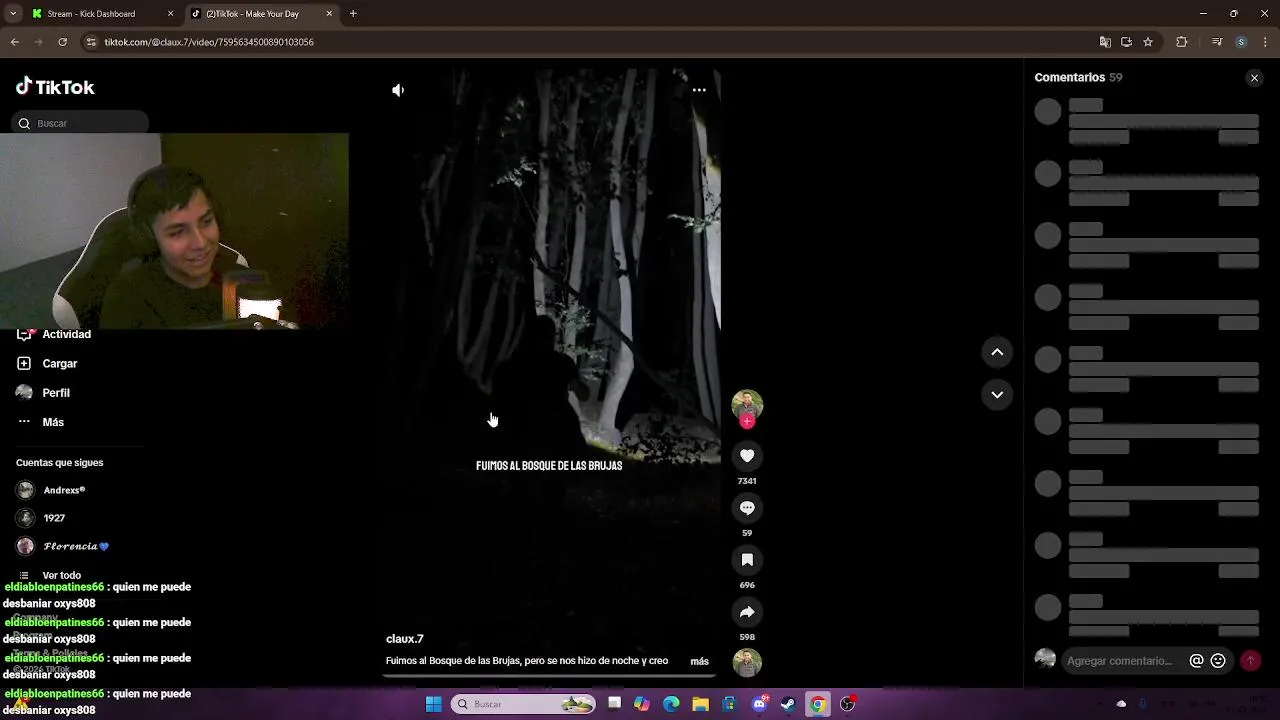Insert a mention with the @ icon
The height and width of the screenshot is (720, 1280).
pos(1196,661)
